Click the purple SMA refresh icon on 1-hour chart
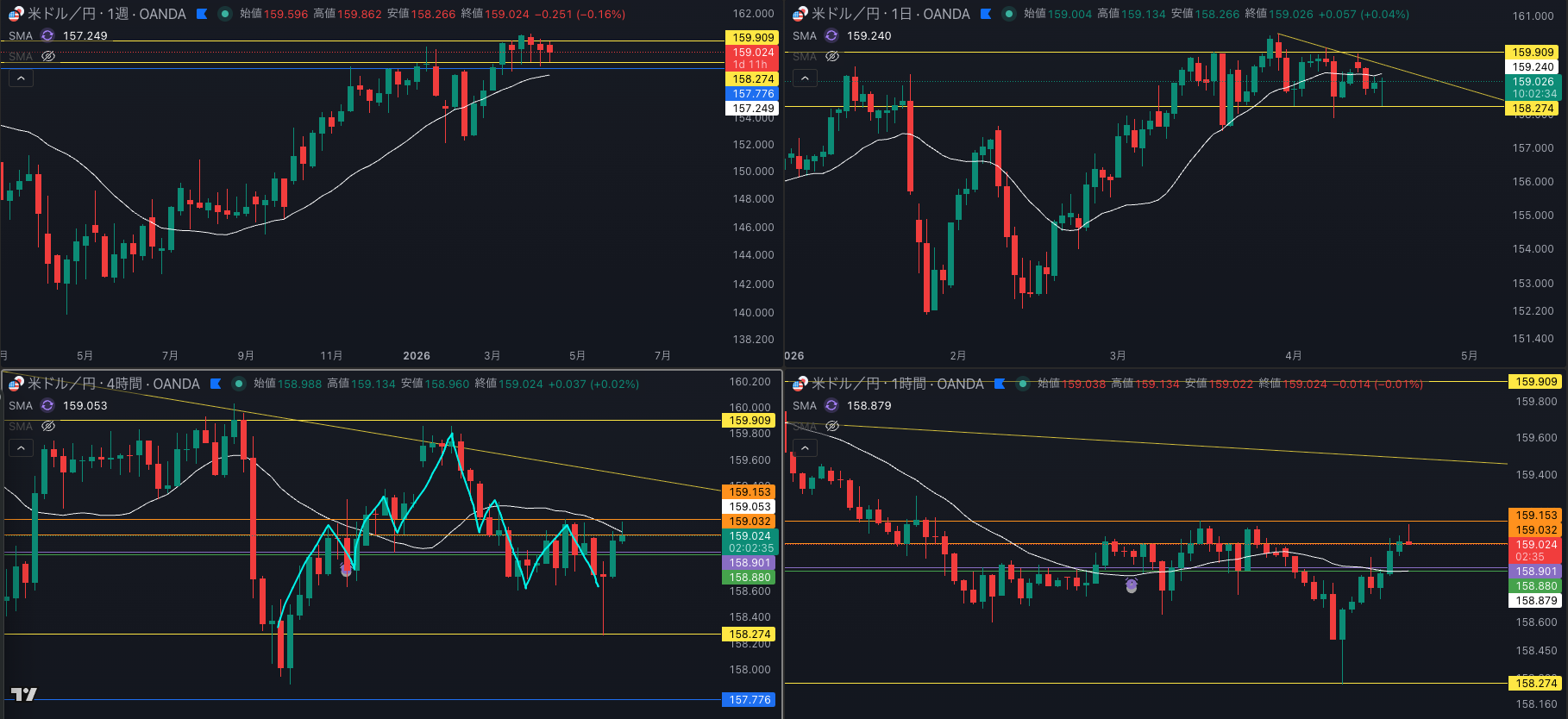1568x719 pixels. (831, 405)
